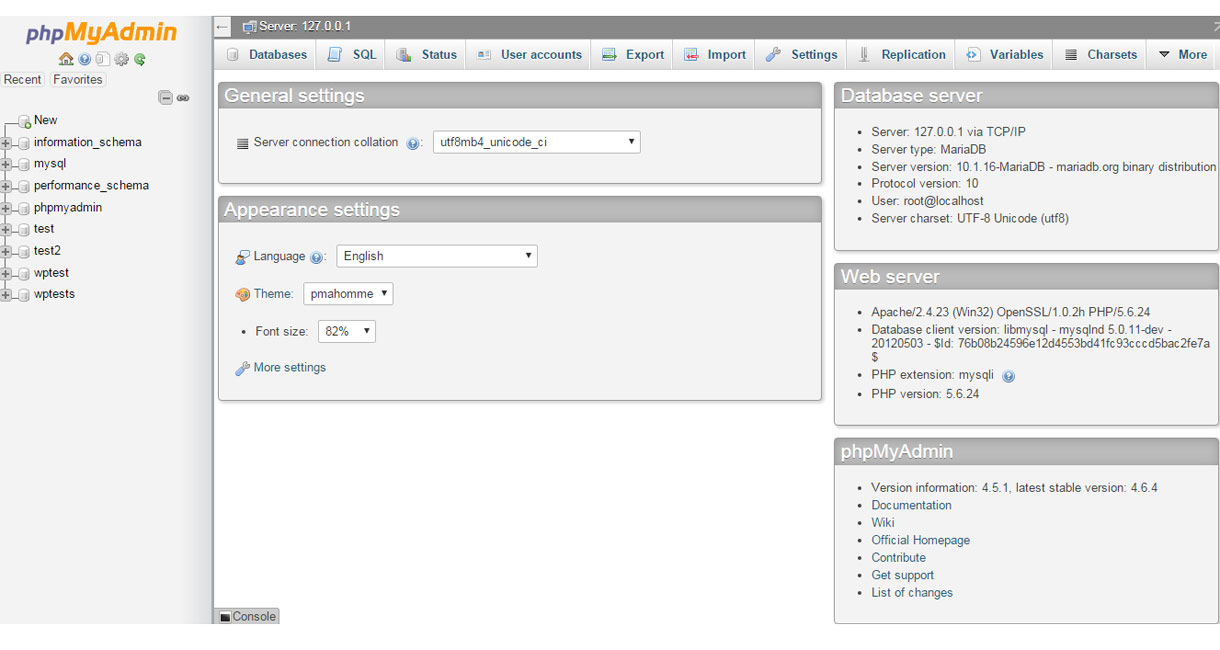This screenshot has width=1220, height=650.
Task: Open navigation panel settings gear icon
Action: (x=122, y=59)
